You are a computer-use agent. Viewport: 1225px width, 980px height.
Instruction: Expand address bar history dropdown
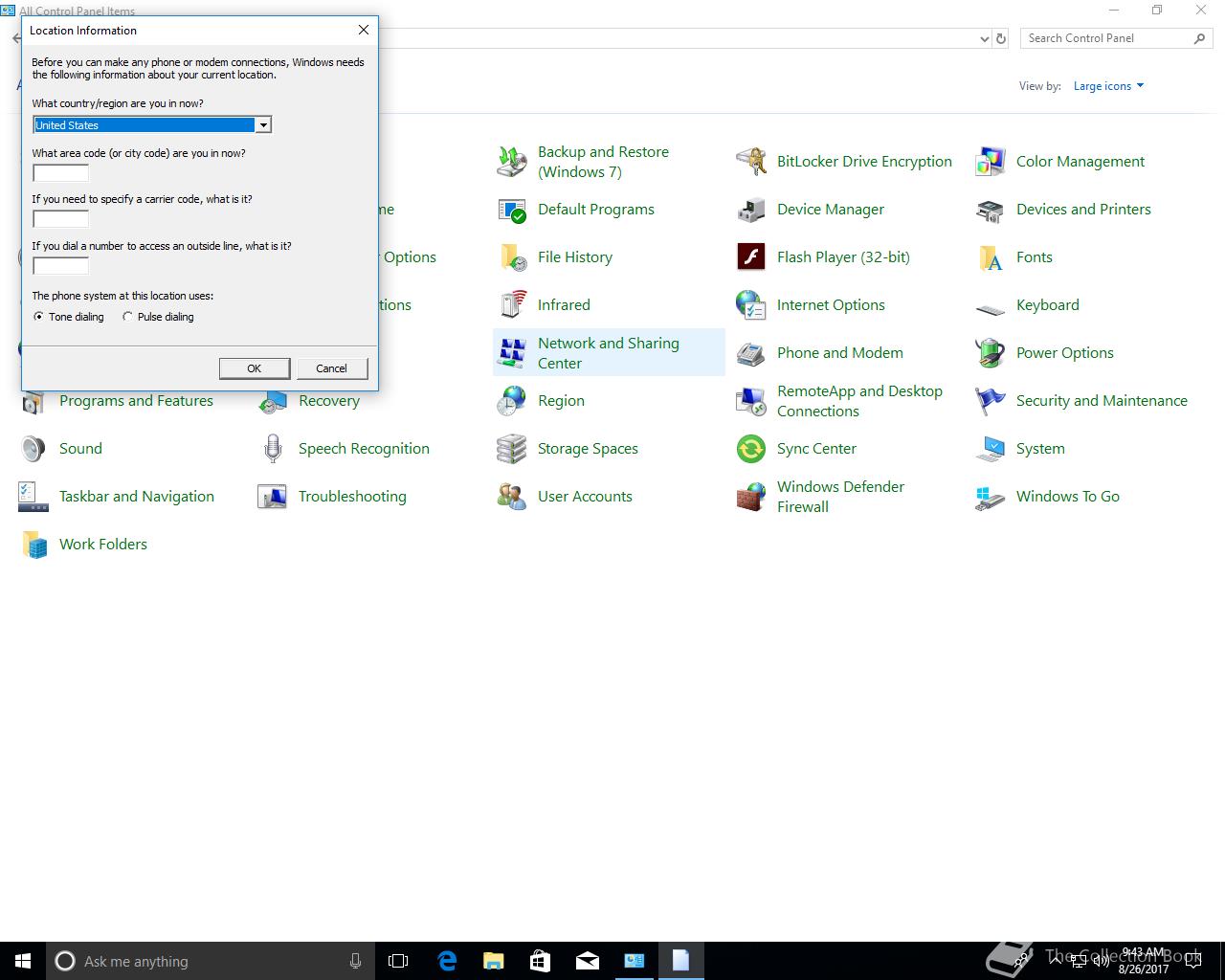point(985,39)
